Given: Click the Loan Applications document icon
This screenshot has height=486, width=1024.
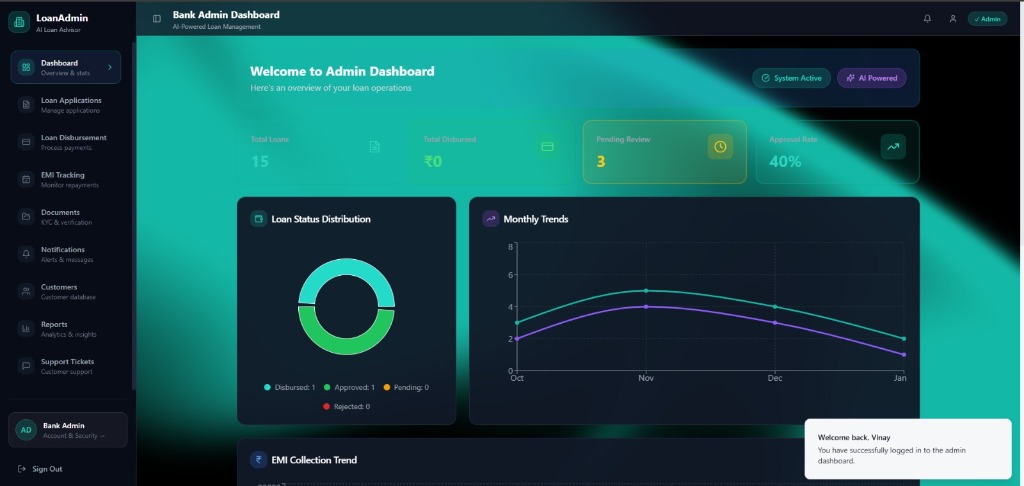Looking at the screenshot, I should 26,105.
